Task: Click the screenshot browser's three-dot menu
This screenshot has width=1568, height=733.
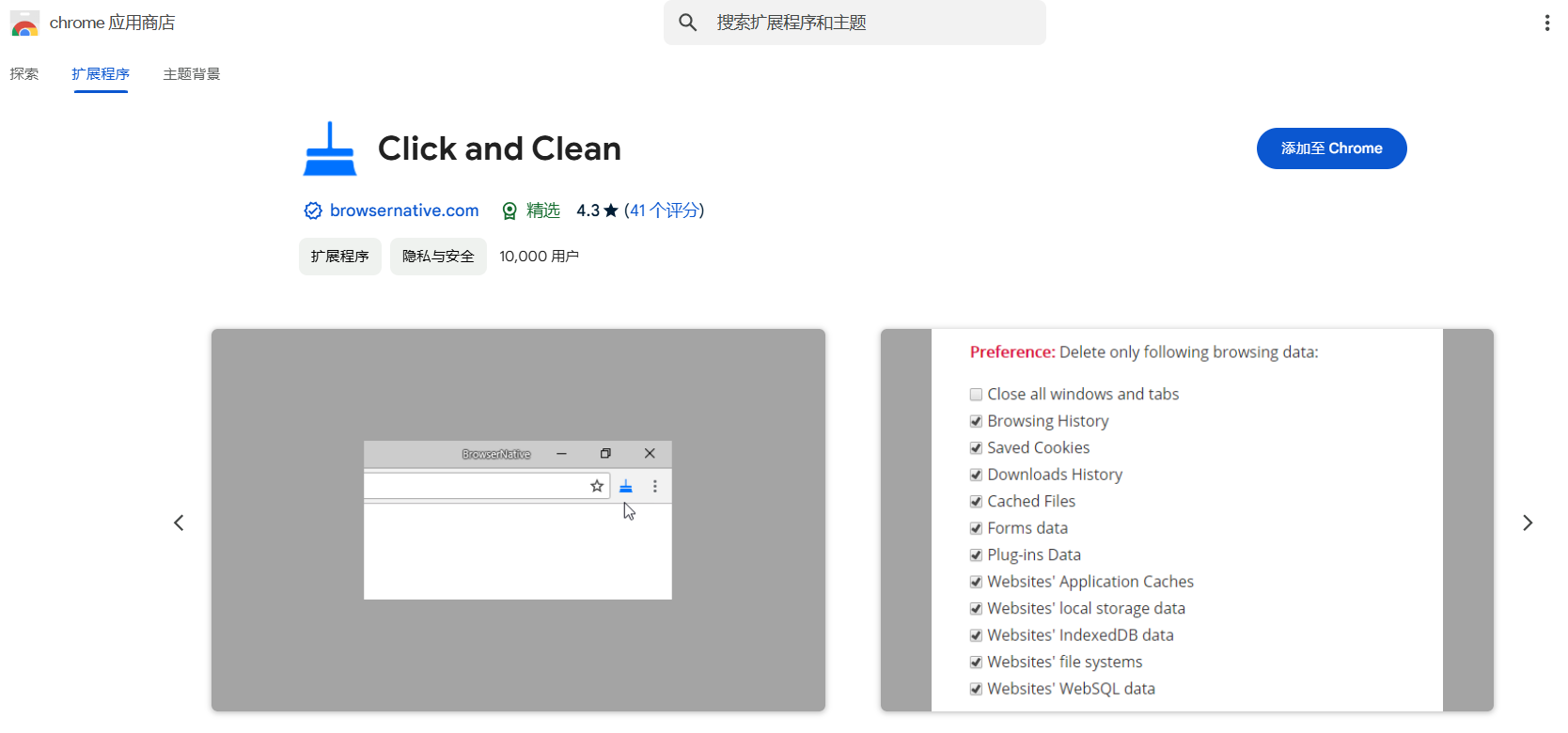Action: point(655,486)
